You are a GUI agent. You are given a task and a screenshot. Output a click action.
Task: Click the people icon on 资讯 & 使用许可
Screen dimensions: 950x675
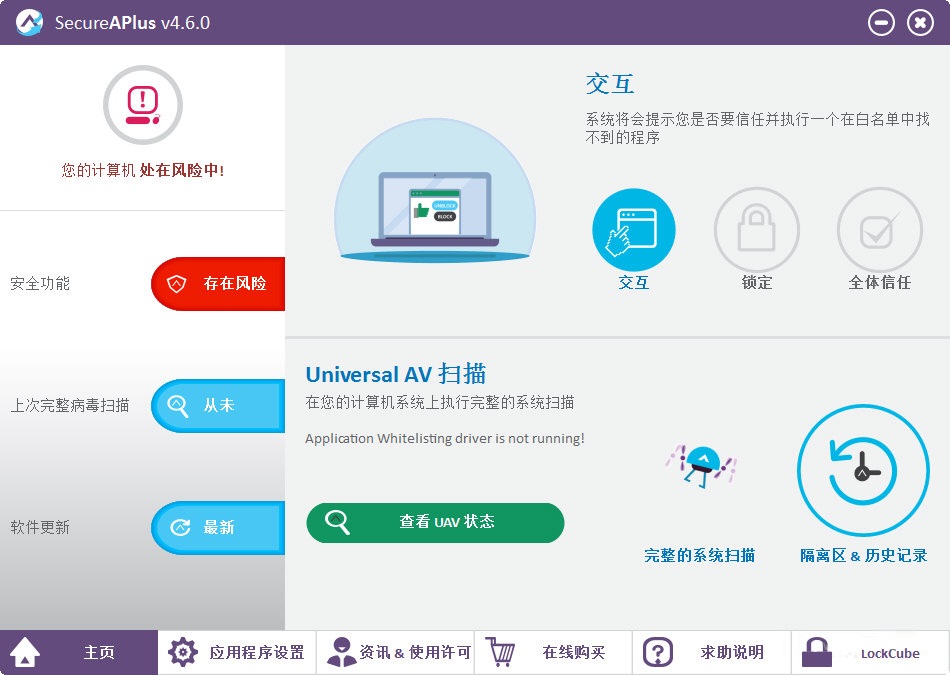tap(341, 651)
